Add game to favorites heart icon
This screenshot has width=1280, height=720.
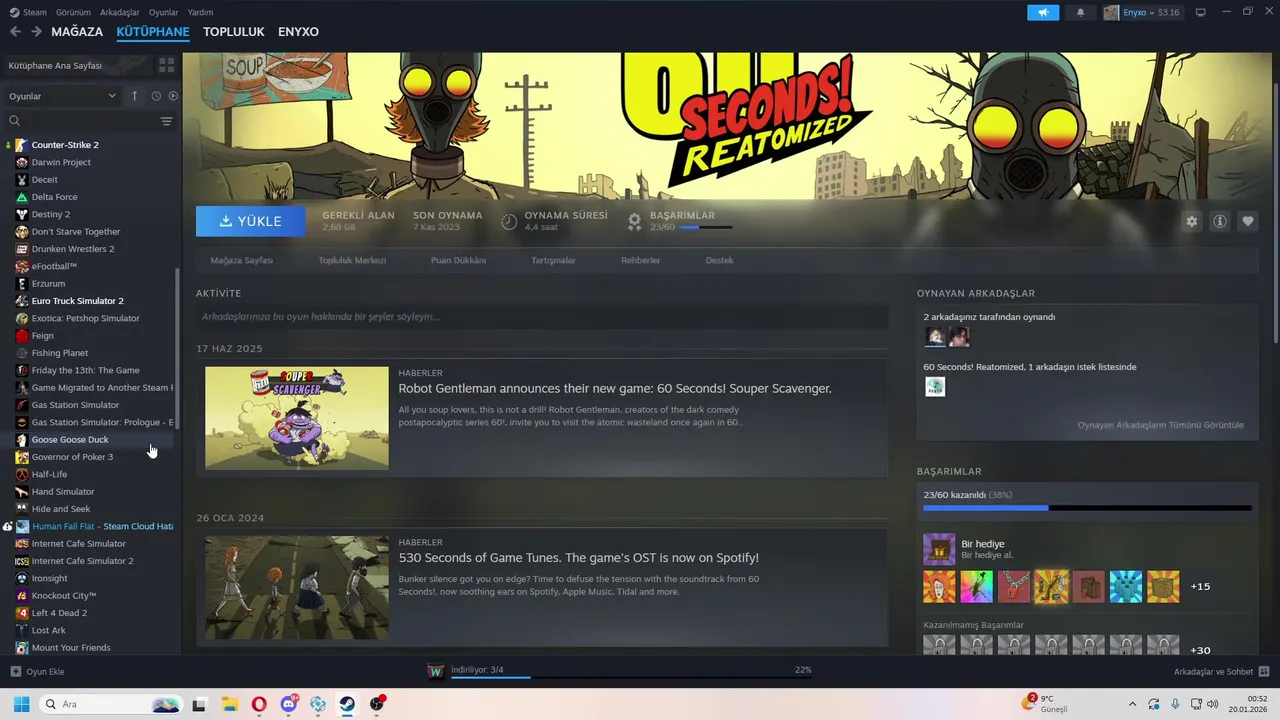coord(1248,221)
